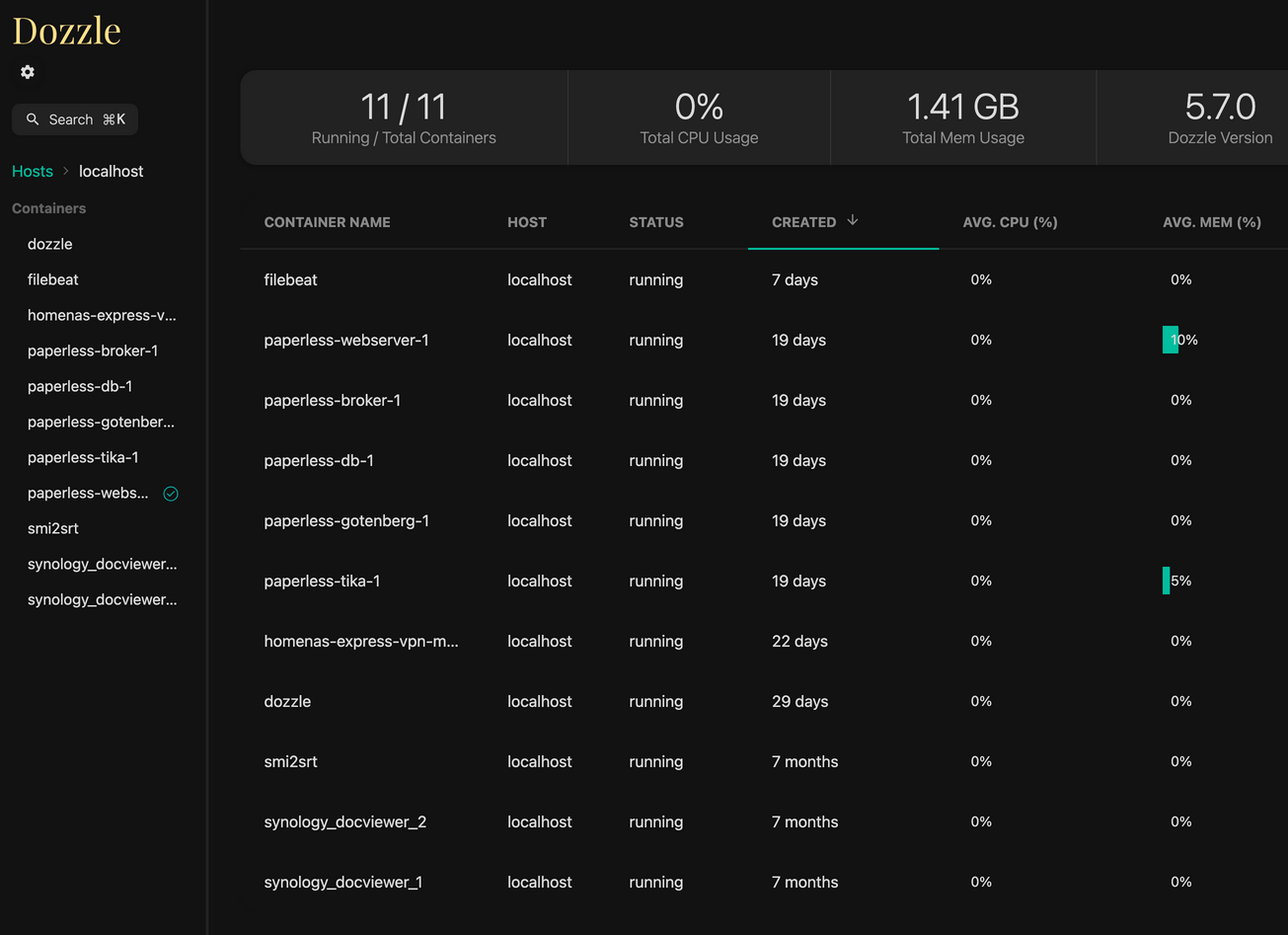The height and width of the screenshot is (935, 1288).
Task: Click the running status of dozzle row
Action: click(655, 701)
